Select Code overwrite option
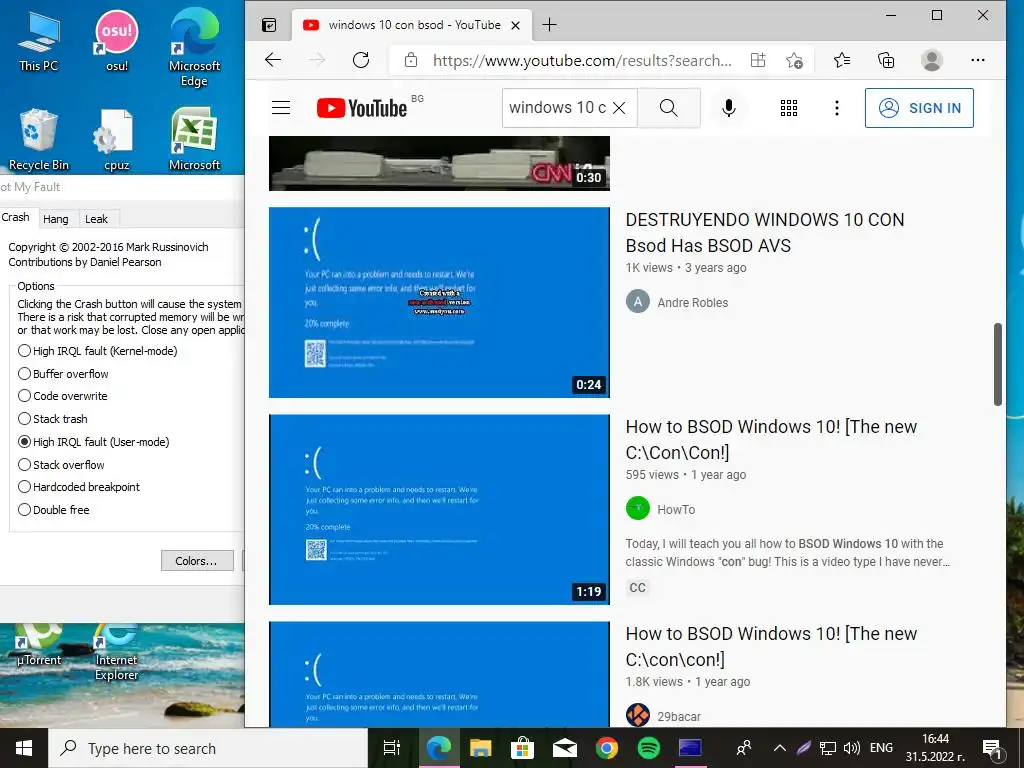This screenshot has height=768, width=1024. (x=63, y=396)
